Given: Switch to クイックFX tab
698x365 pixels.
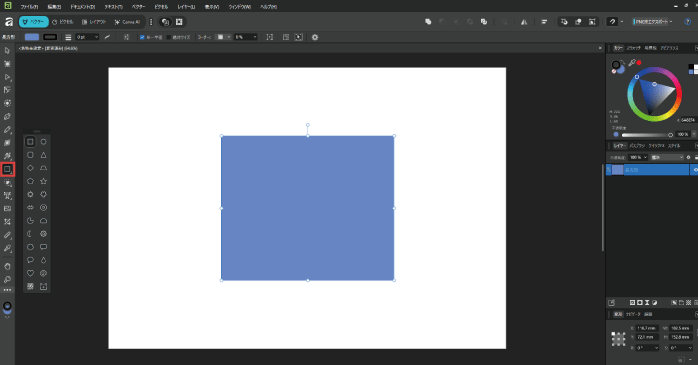Looking at the screenshot, I should (x=656, y=146).
